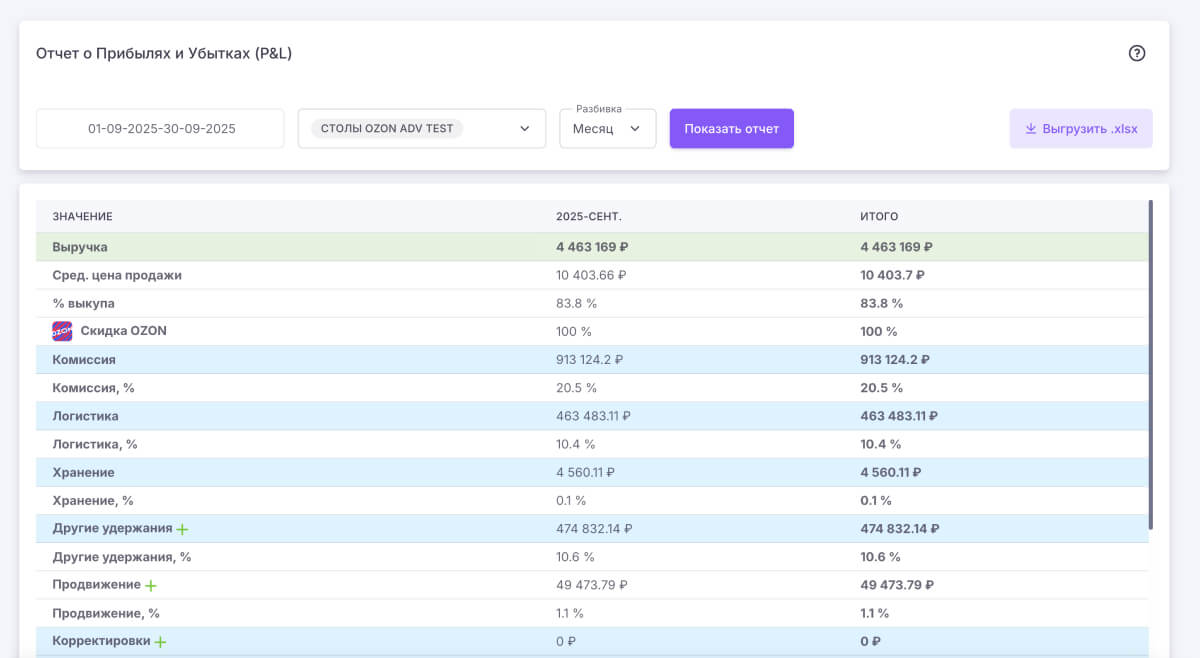The image size is (1200, 658).
Task: Open the store selection dropdown chevron
Action: pyautogui.click(x=525, y=129)
